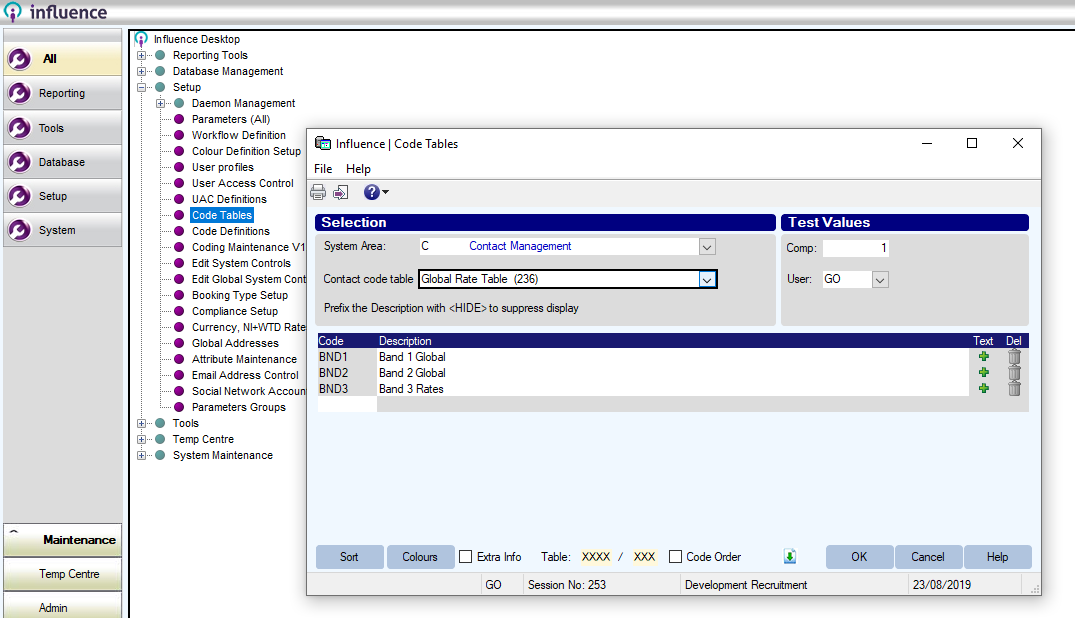
Task: Click the All sidebar icon
Action: [x=19, y=59]
